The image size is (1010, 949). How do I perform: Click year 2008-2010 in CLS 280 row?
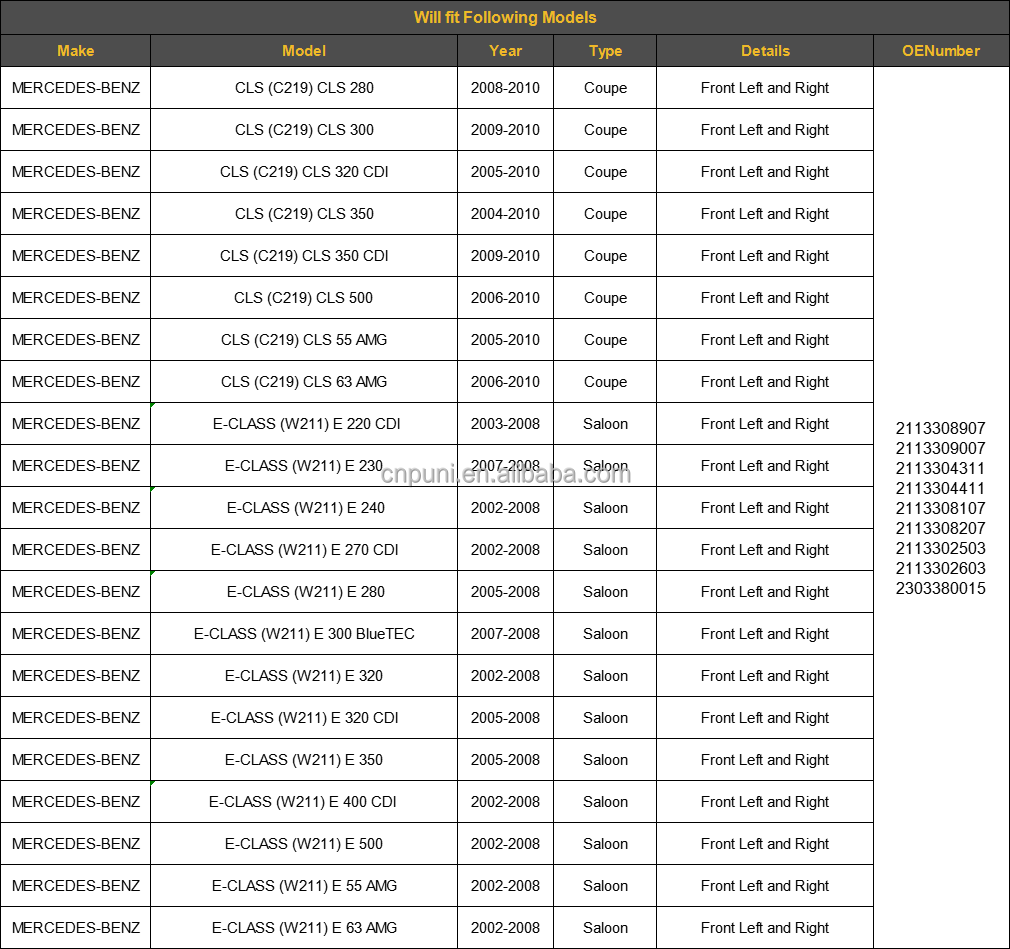(x=505, y=88)
